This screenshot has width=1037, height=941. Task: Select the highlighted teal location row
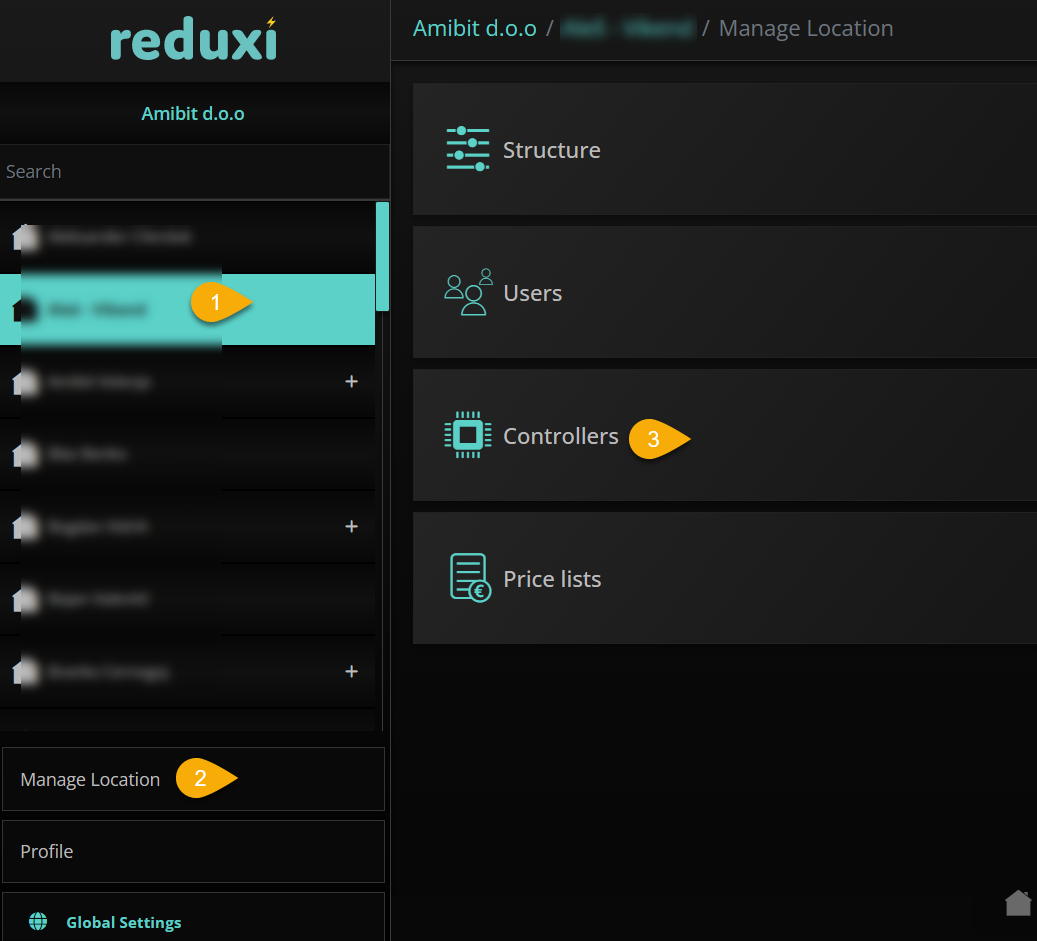coord(187,309)
